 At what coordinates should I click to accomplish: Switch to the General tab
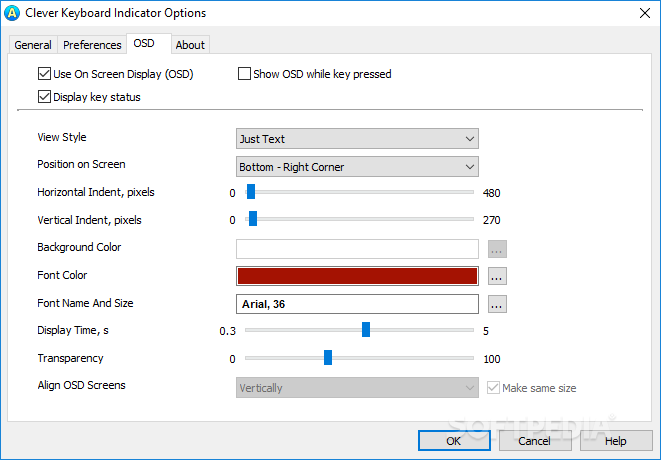point(33,45)
